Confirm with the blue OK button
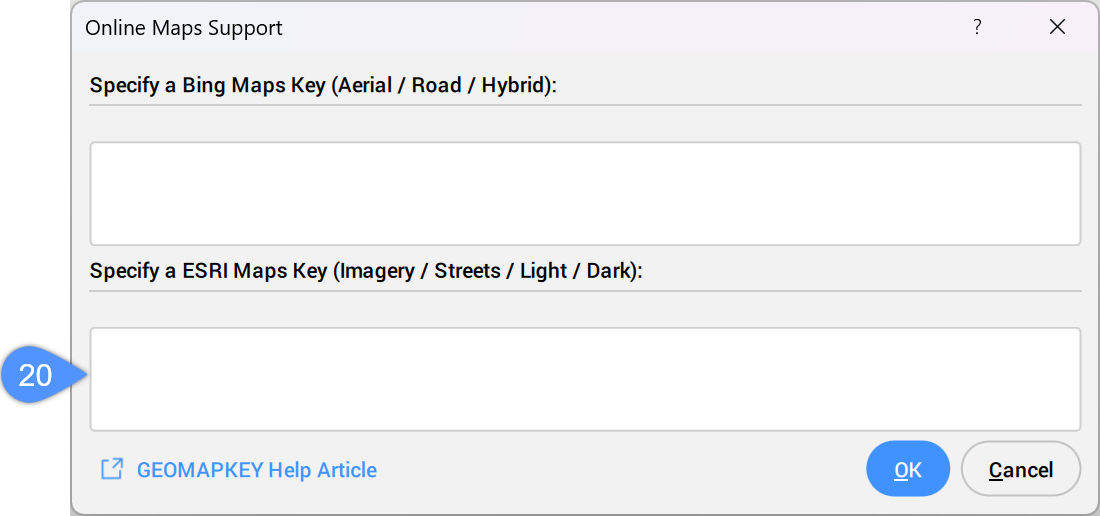1100x516 pixels. (x=908, y=469)
